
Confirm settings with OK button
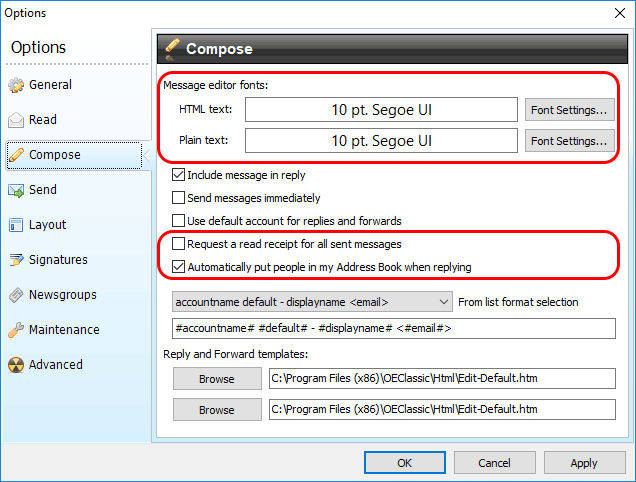click(x=404, y=463)
